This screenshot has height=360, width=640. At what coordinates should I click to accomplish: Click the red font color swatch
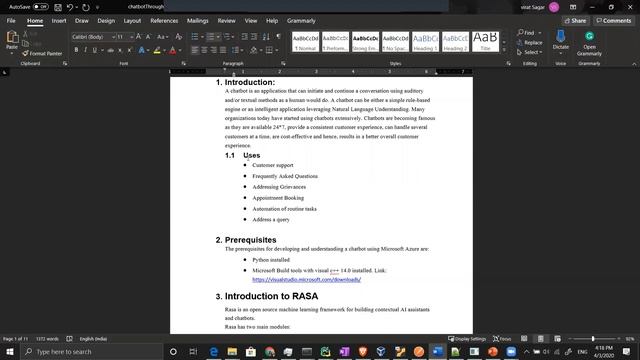[173, 50]
